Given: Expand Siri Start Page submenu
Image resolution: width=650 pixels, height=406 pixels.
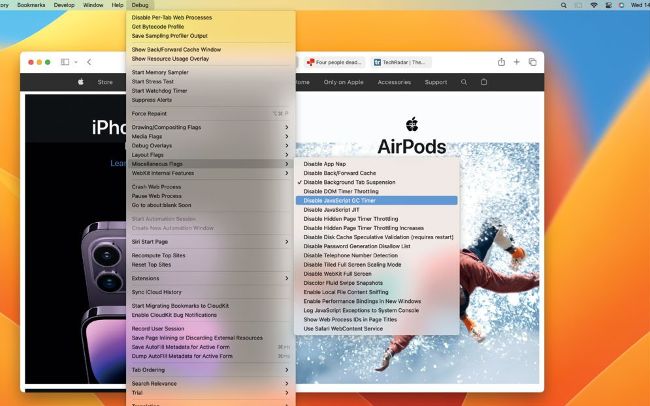Looking at the screenshot, I should coord(211,241).
